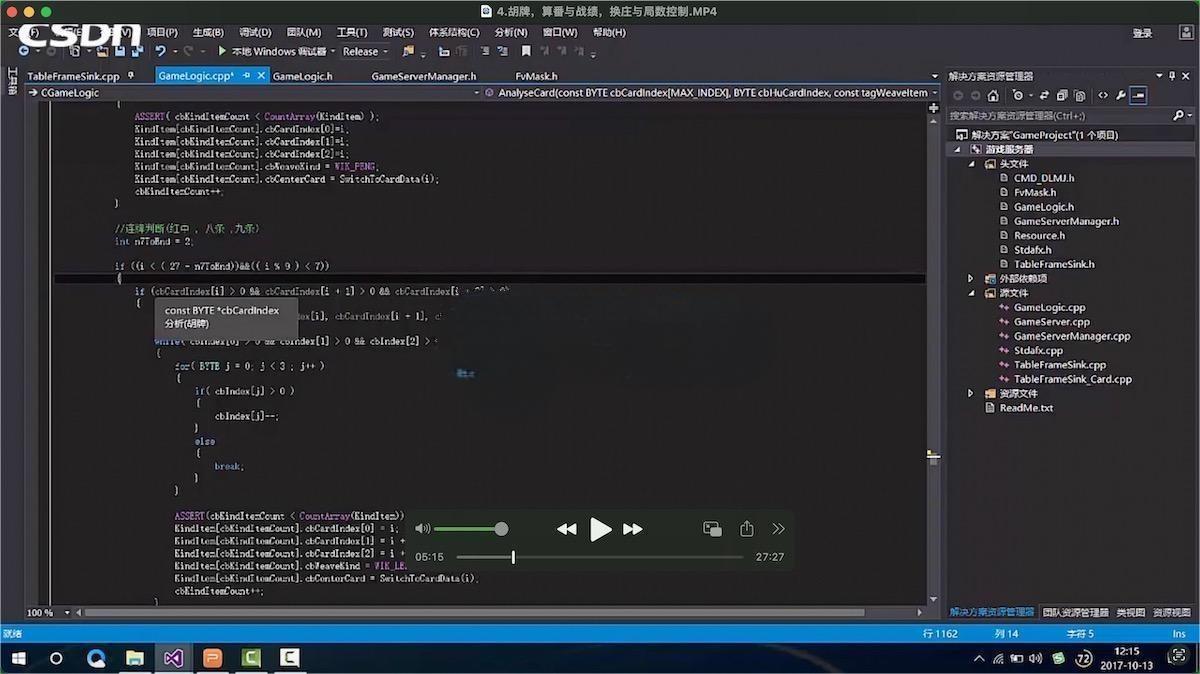Mute the video player volume icon

coord(423,529)
